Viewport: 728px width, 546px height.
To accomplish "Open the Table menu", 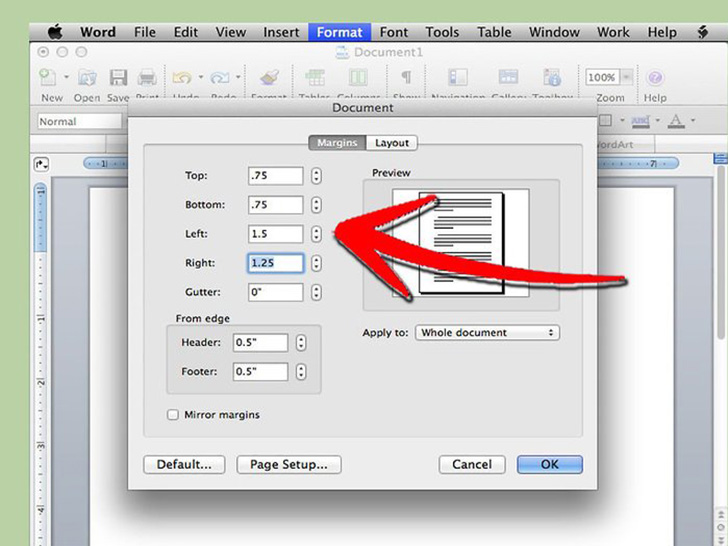I will click(x=494, y=32).
